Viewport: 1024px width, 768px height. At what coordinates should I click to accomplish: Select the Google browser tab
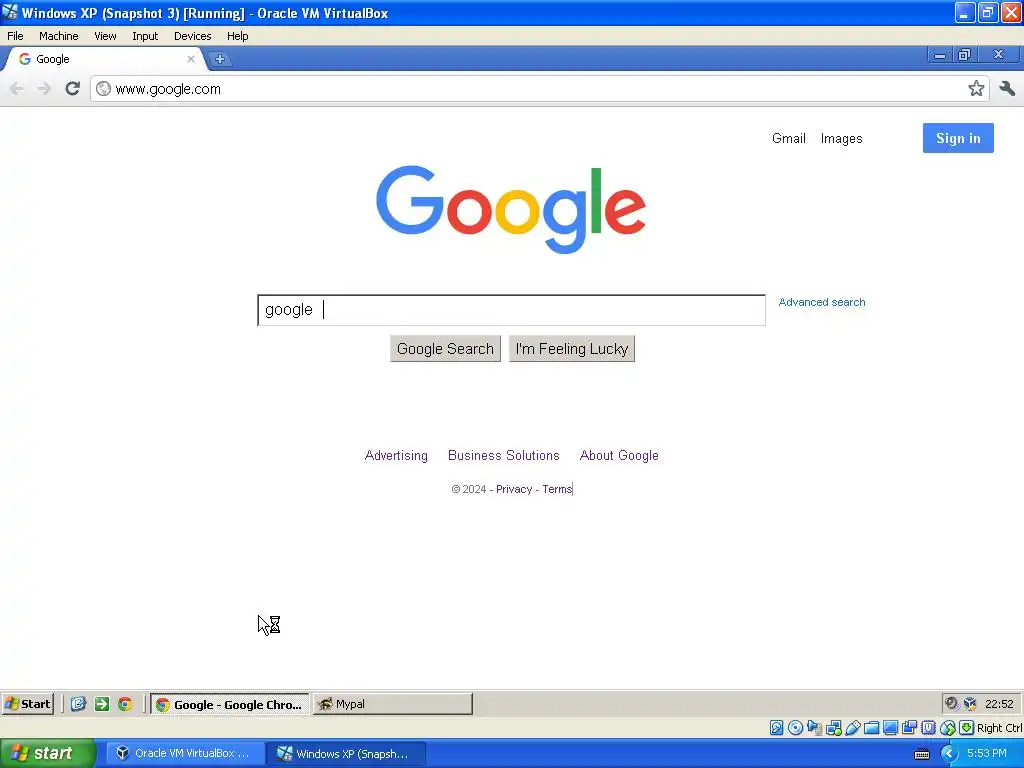coord(104,59)
